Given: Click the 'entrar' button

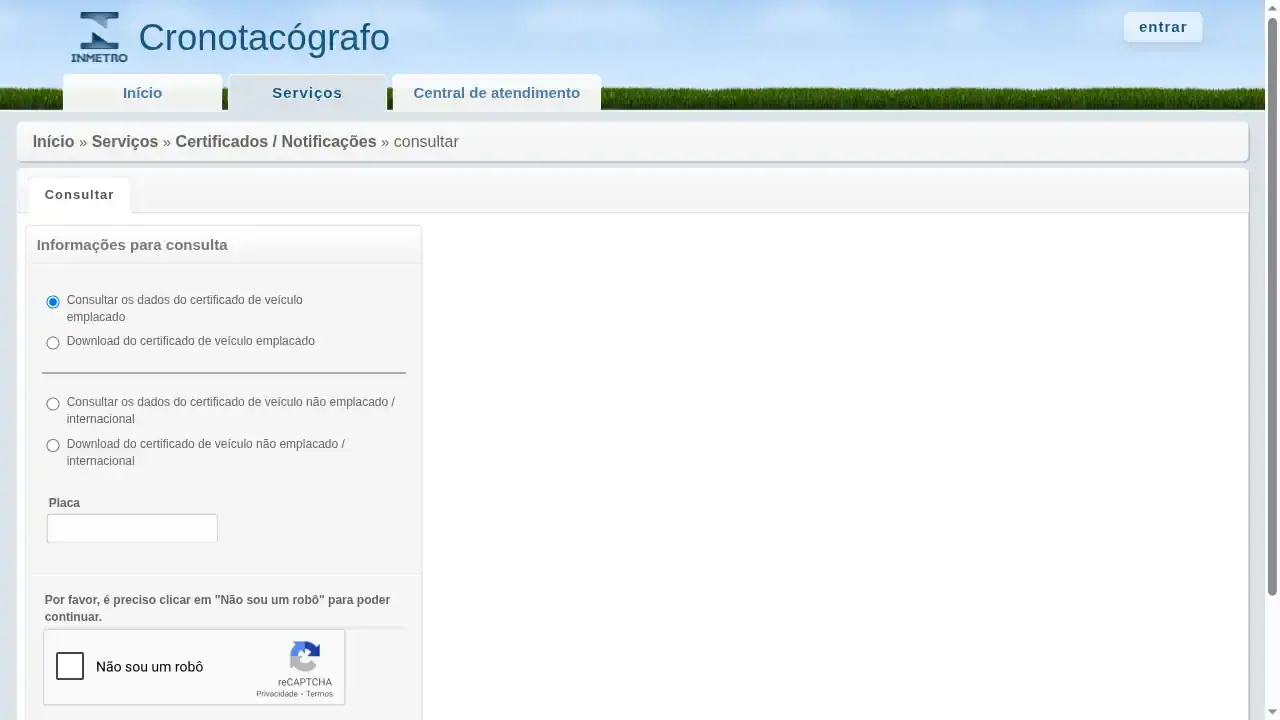Looking at the screenshot, I should point(1162,27).
